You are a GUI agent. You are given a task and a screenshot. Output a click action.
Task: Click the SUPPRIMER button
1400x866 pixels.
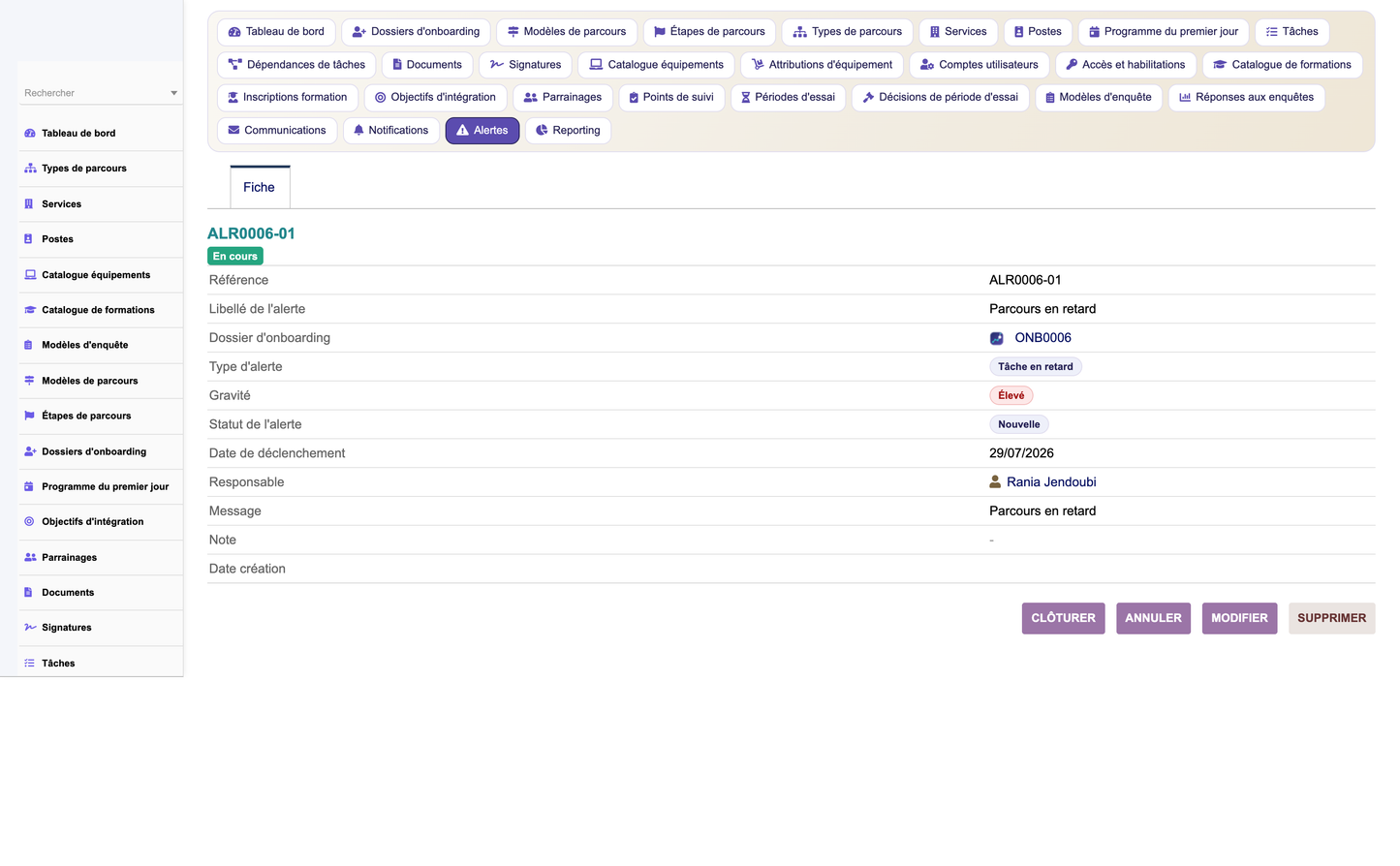(1331, 619)
